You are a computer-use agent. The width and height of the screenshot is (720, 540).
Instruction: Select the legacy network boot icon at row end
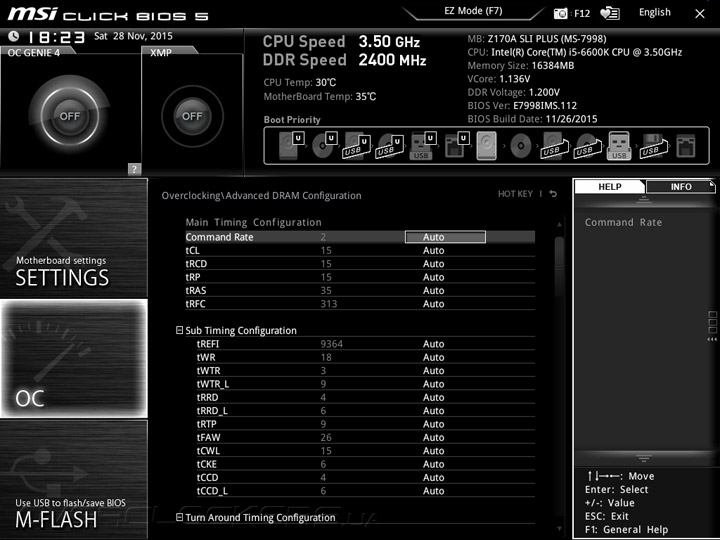tap(686, 146)
